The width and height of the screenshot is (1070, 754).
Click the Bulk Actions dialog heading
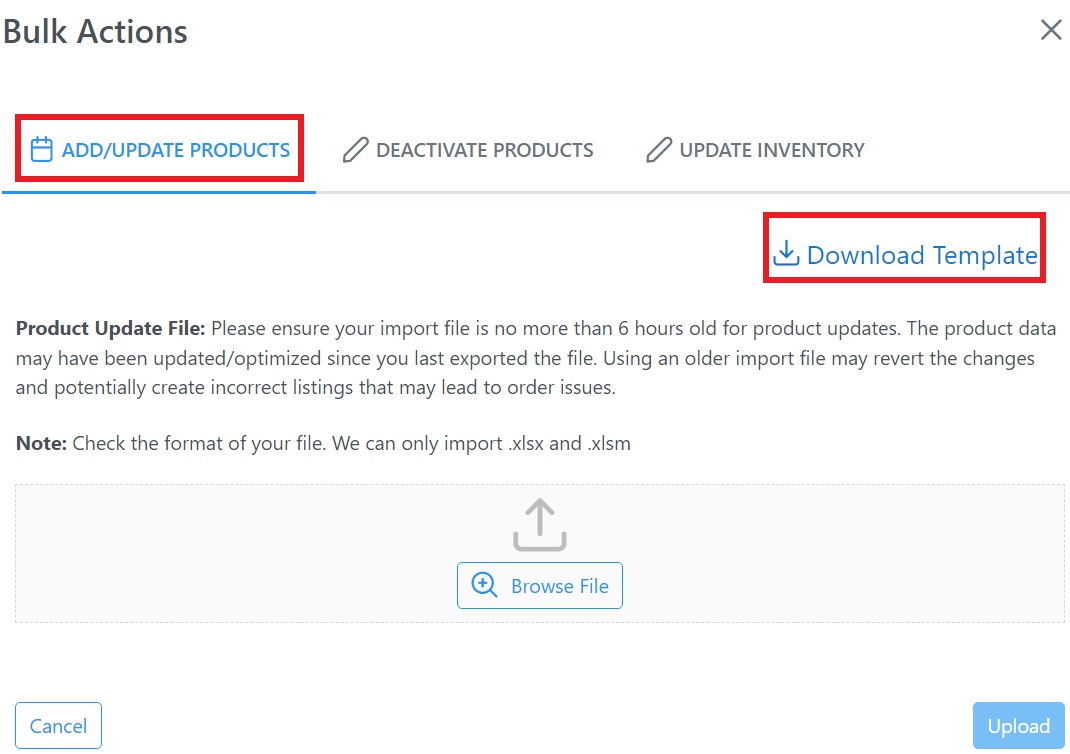95,31
